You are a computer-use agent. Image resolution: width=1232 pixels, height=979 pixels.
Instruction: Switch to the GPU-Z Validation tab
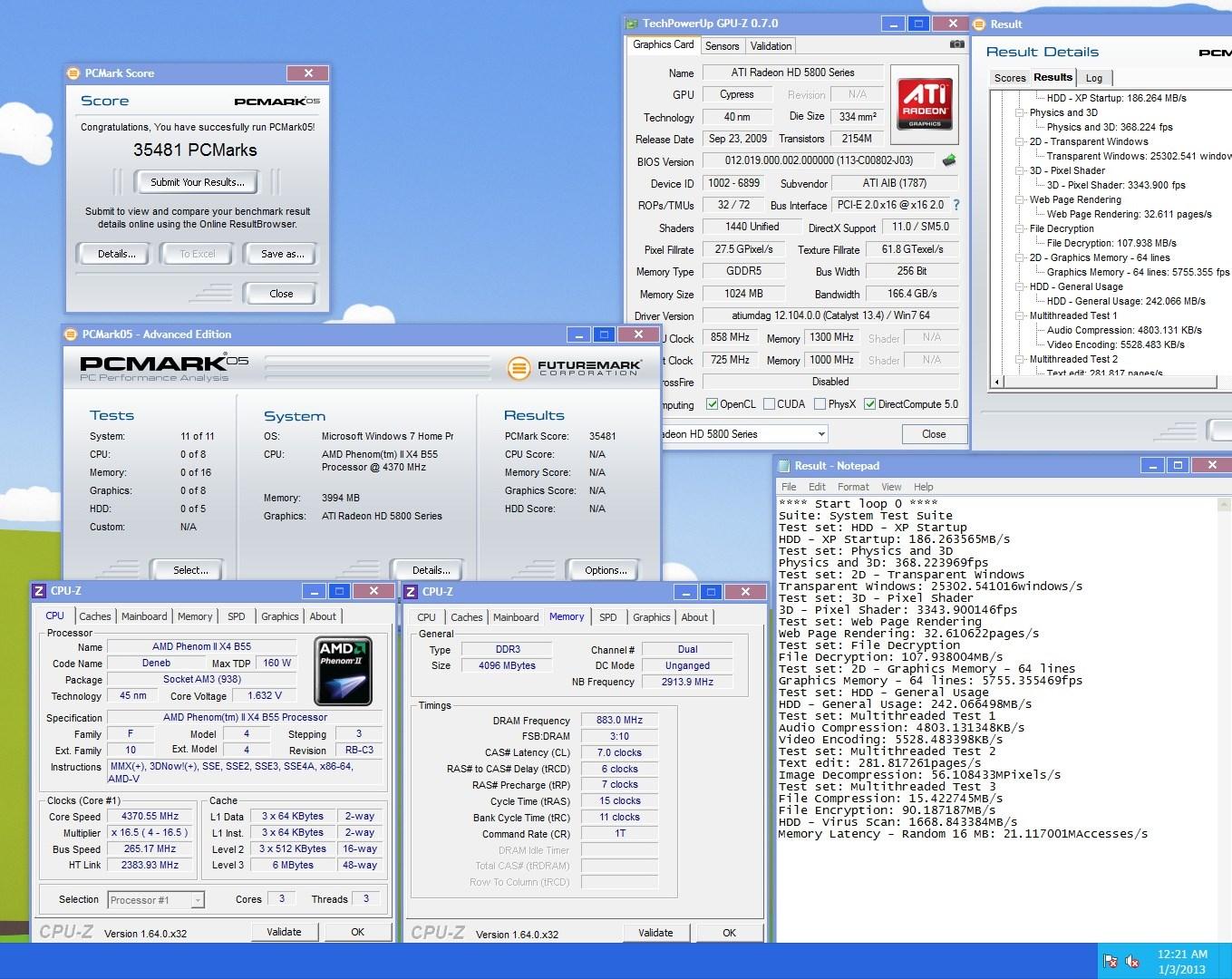click(771, 46)
